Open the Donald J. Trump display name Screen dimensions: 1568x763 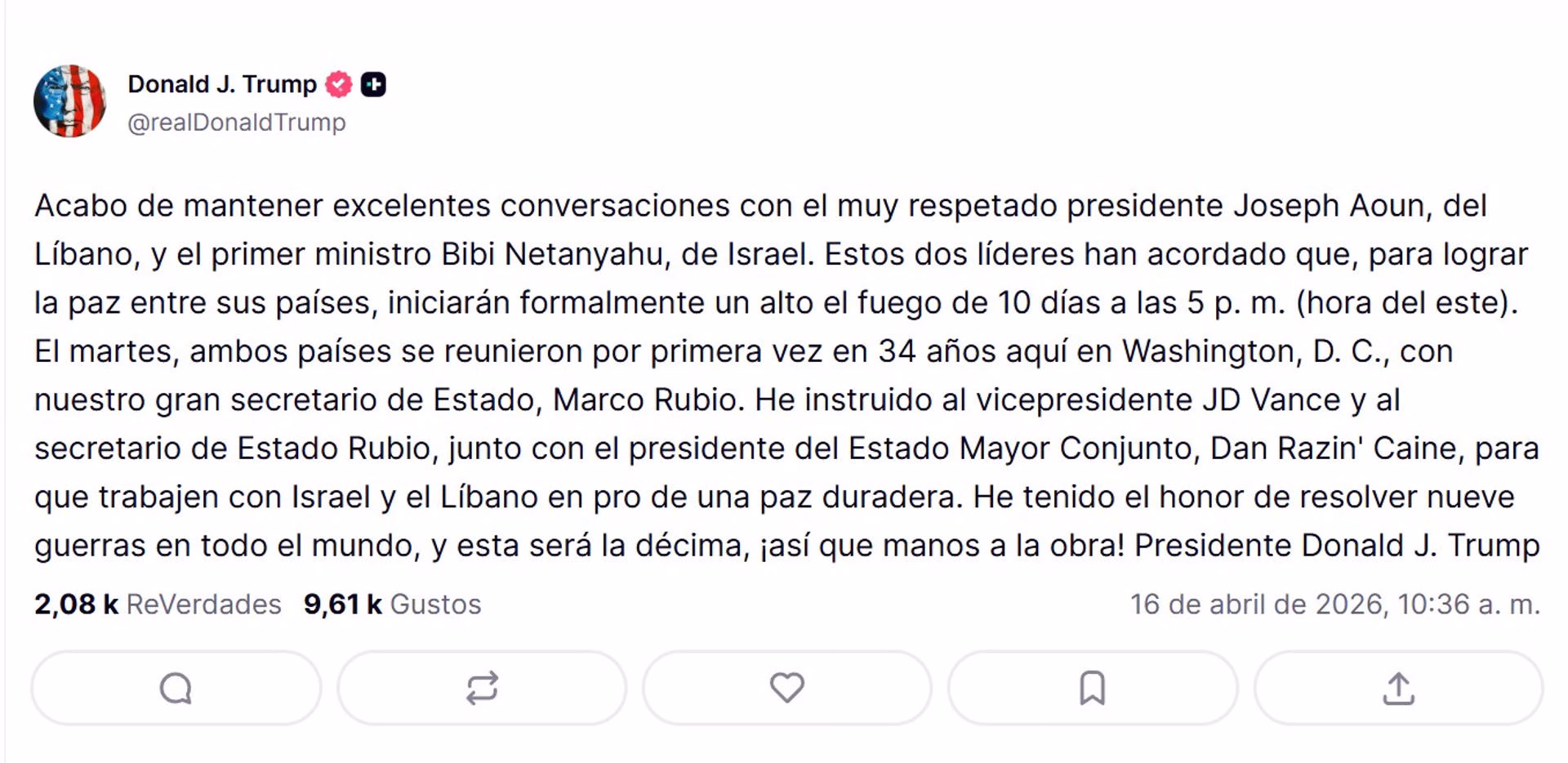click(222, 84)
